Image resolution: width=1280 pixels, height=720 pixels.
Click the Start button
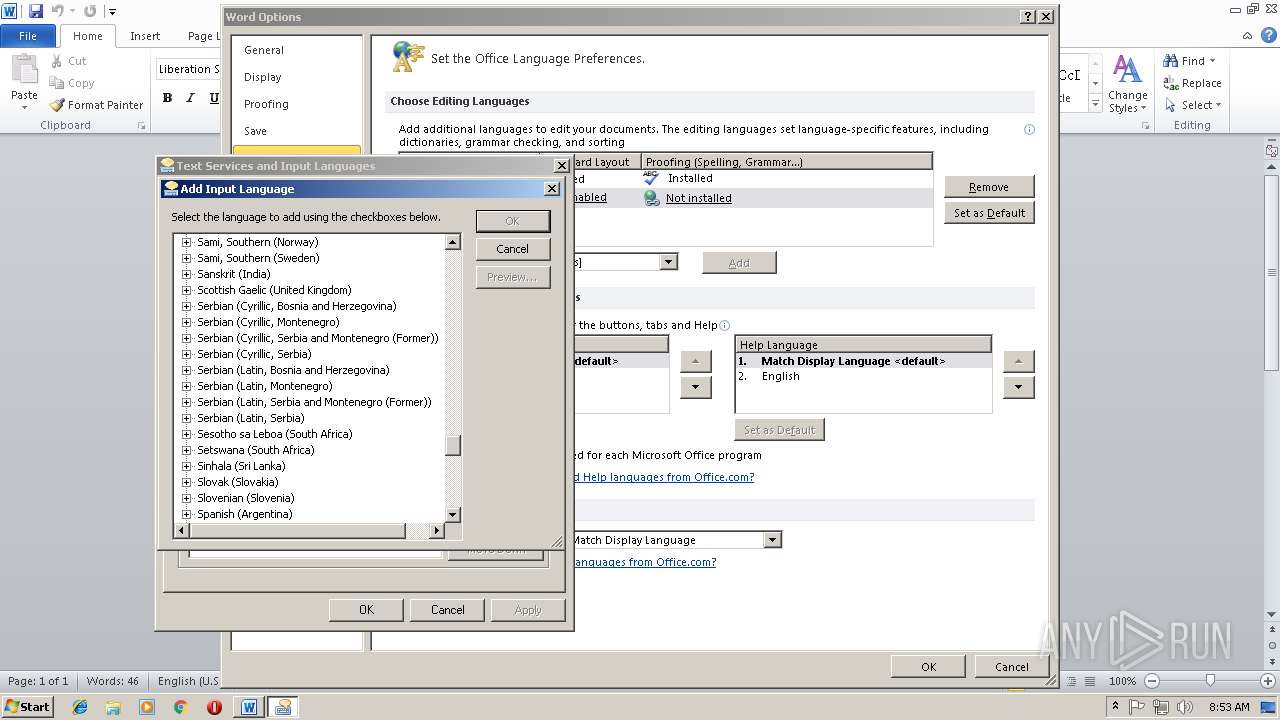(28, 707)
